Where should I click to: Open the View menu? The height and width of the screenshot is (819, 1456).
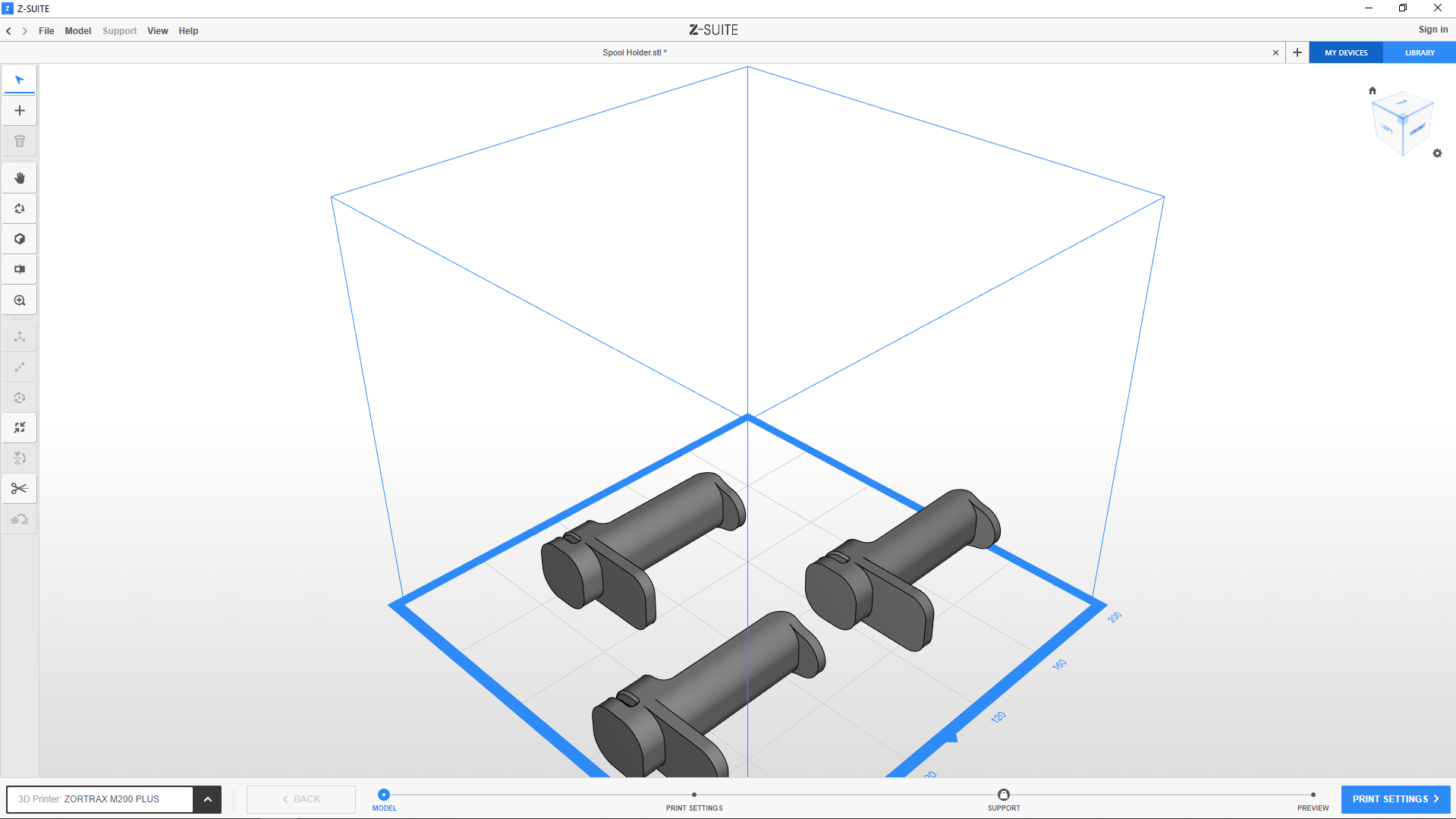(x=157, y=31)
